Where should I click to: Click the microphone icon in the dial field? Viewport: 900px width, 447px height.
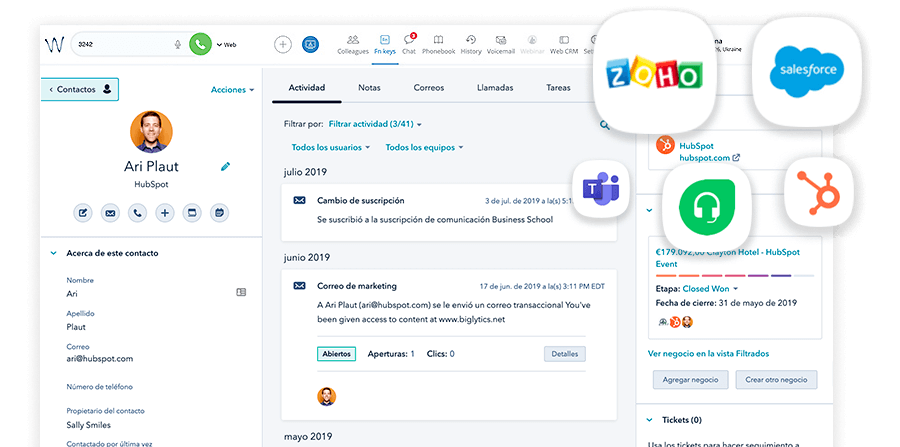click(x=178, y=45)
